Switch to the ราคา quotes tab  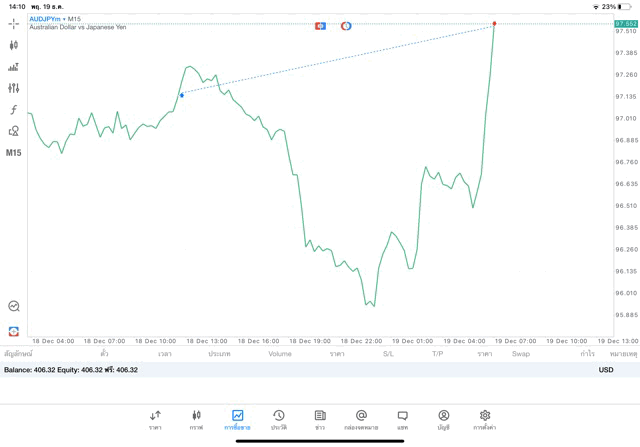pos(155,419)
